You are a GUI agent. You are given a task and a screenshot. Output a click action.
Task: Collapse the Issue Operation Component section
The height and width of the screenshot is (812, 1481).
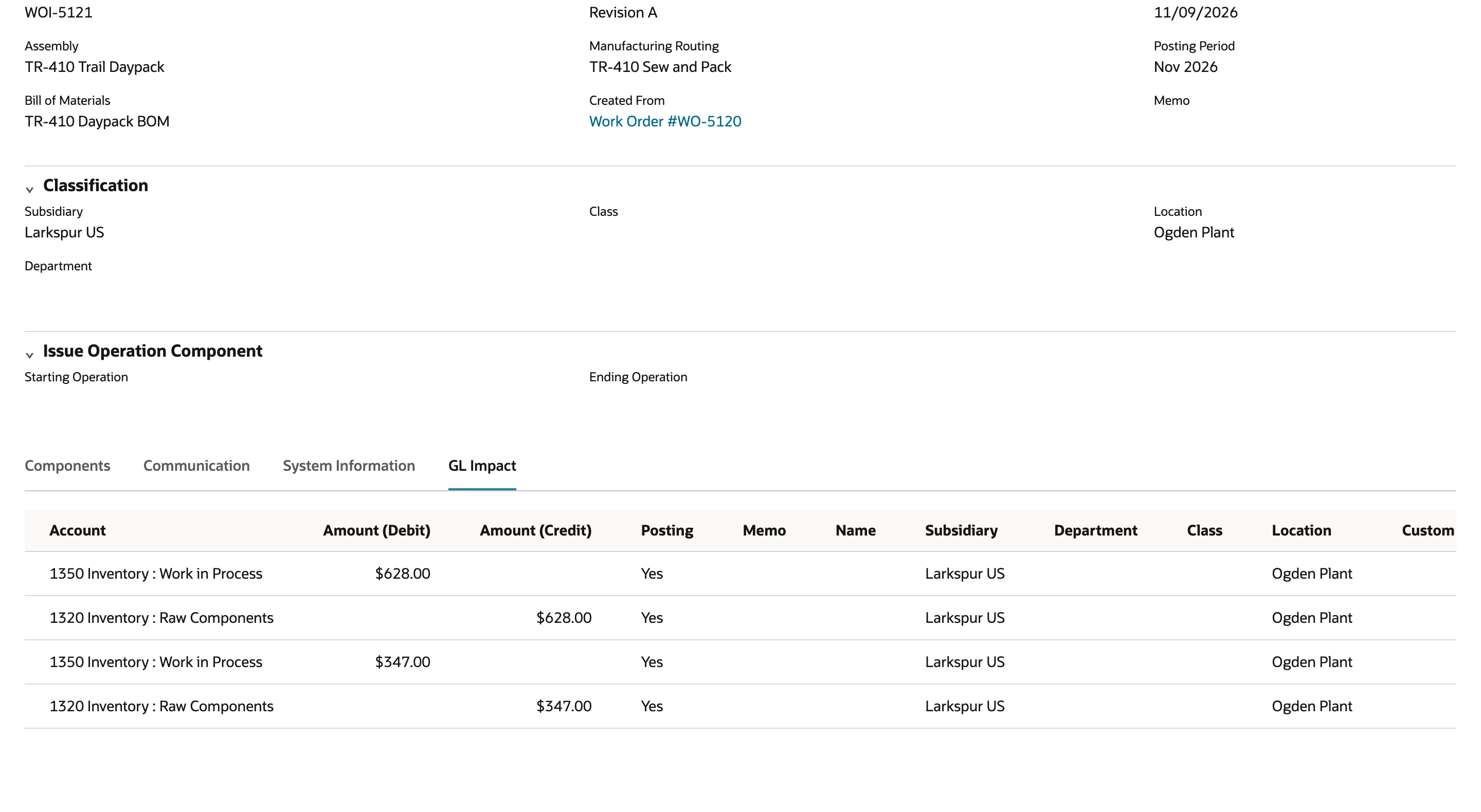(29, 355)
